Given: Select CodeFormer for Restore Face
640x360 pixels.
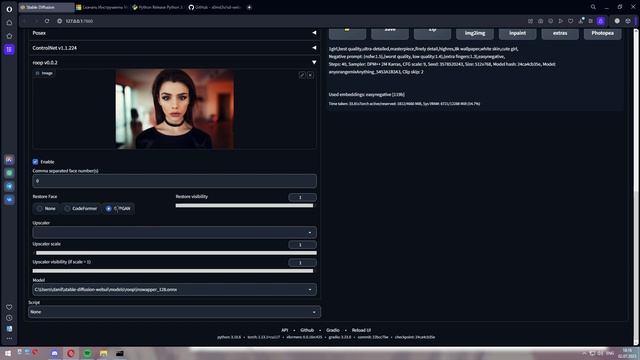Looking at the screenshot, I should tap(80, 209).
